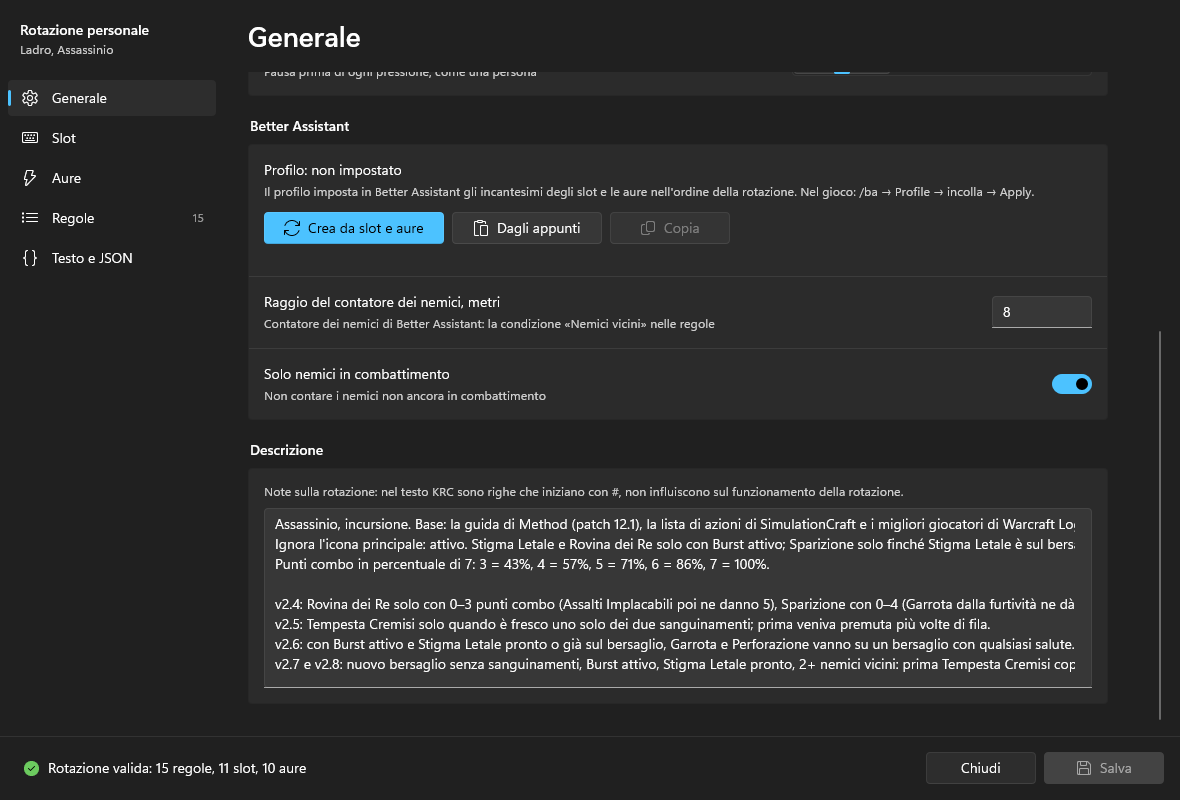Open the Slot section

tap(112, 138)
